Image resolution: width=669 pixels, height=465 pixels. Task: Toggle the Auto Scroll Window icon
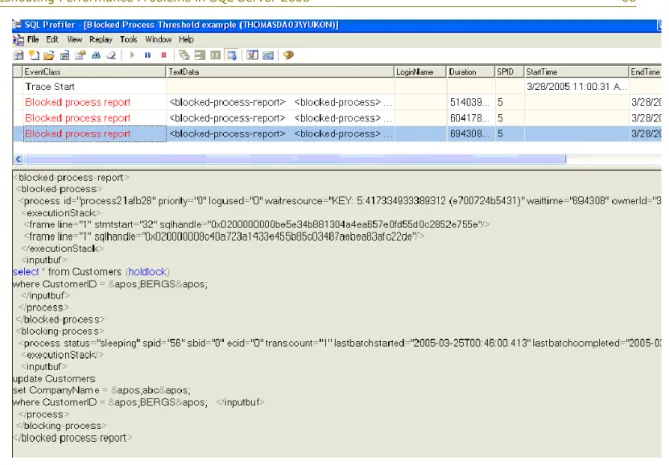tap(232, 55)
